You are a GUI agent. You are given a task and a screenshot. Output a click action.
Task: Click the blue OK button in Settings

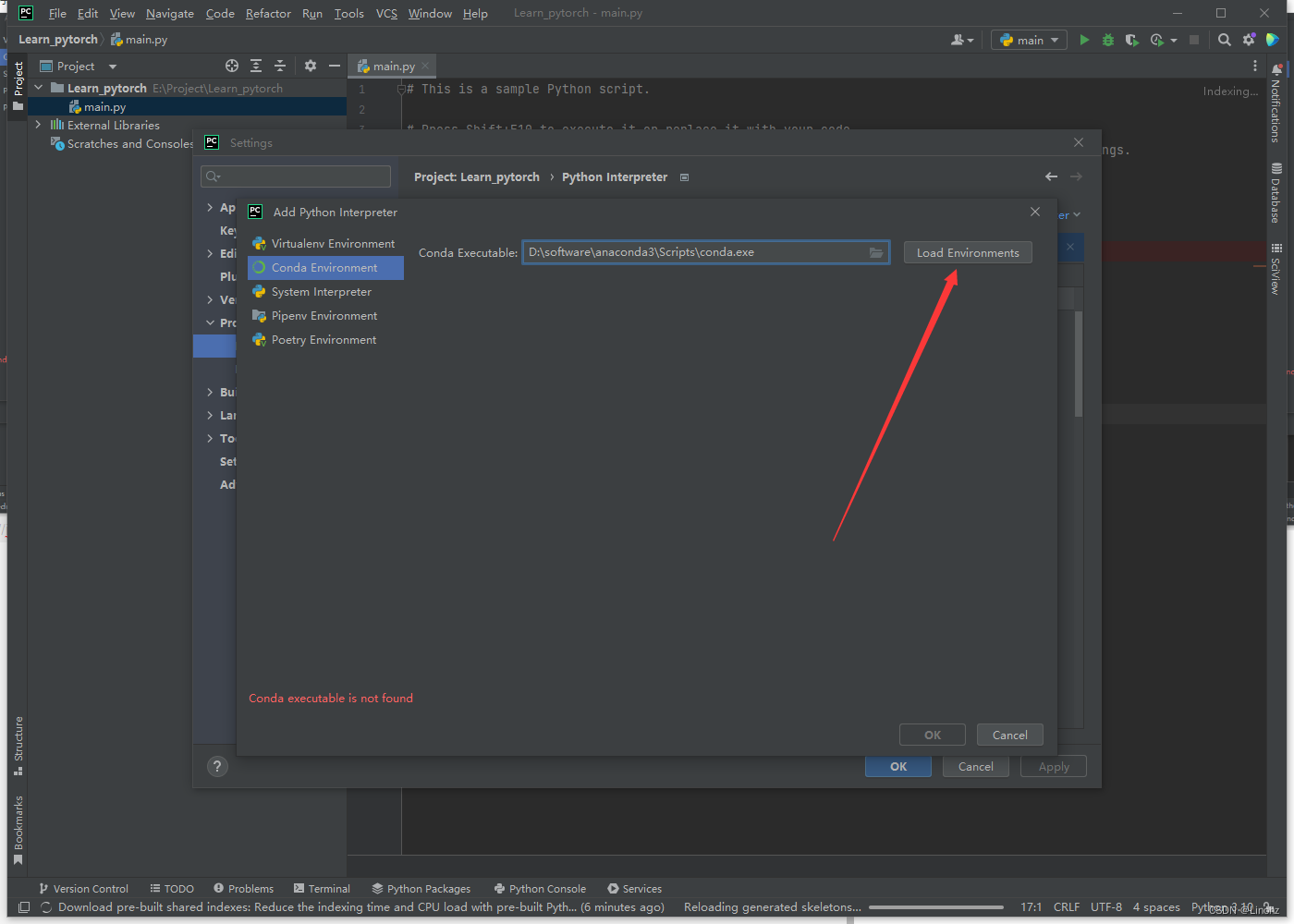tap(897, 766)
